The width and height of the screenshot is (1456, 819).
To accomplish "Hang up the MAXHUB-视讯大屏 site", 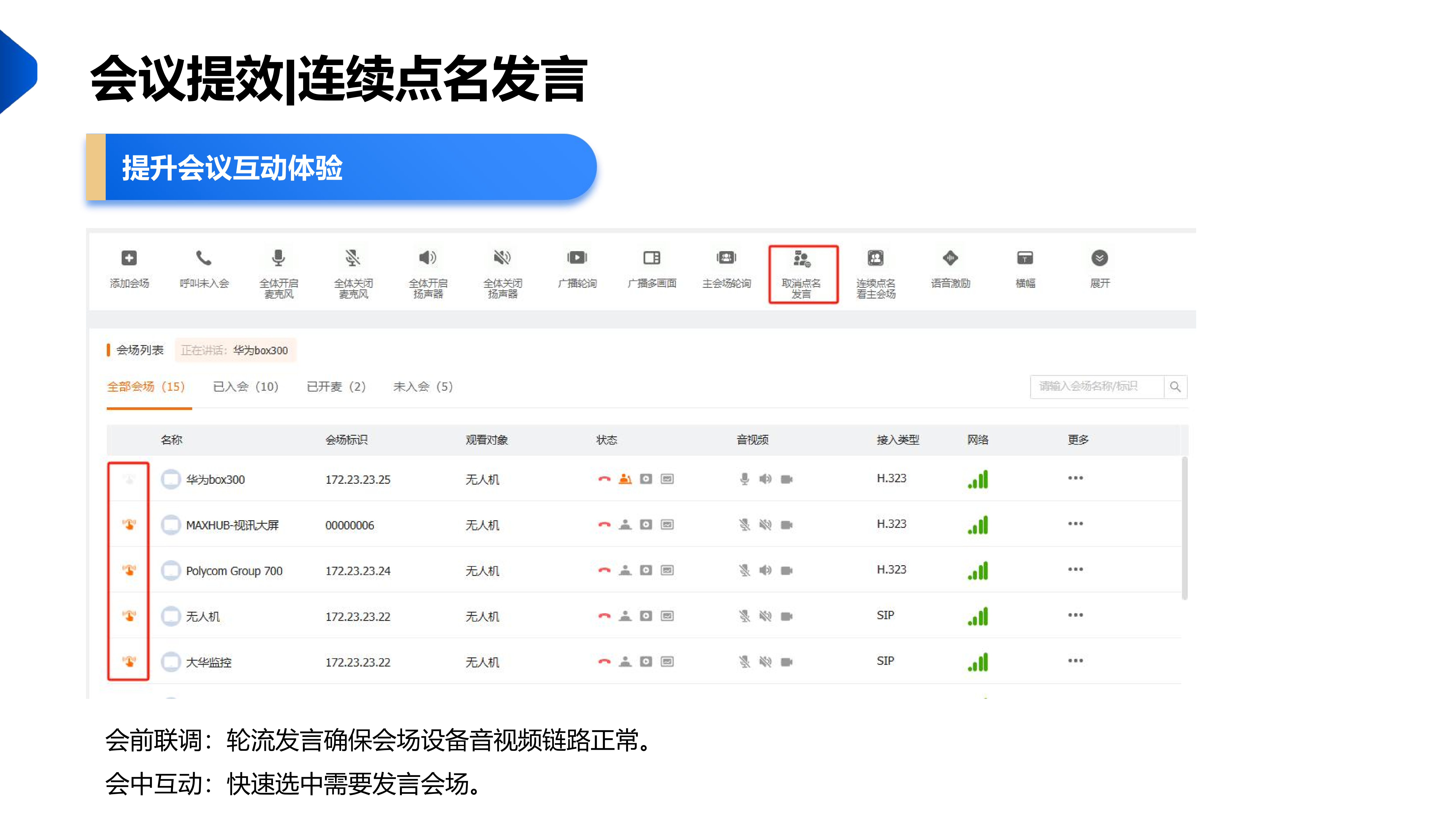I will tap(604, 525).
